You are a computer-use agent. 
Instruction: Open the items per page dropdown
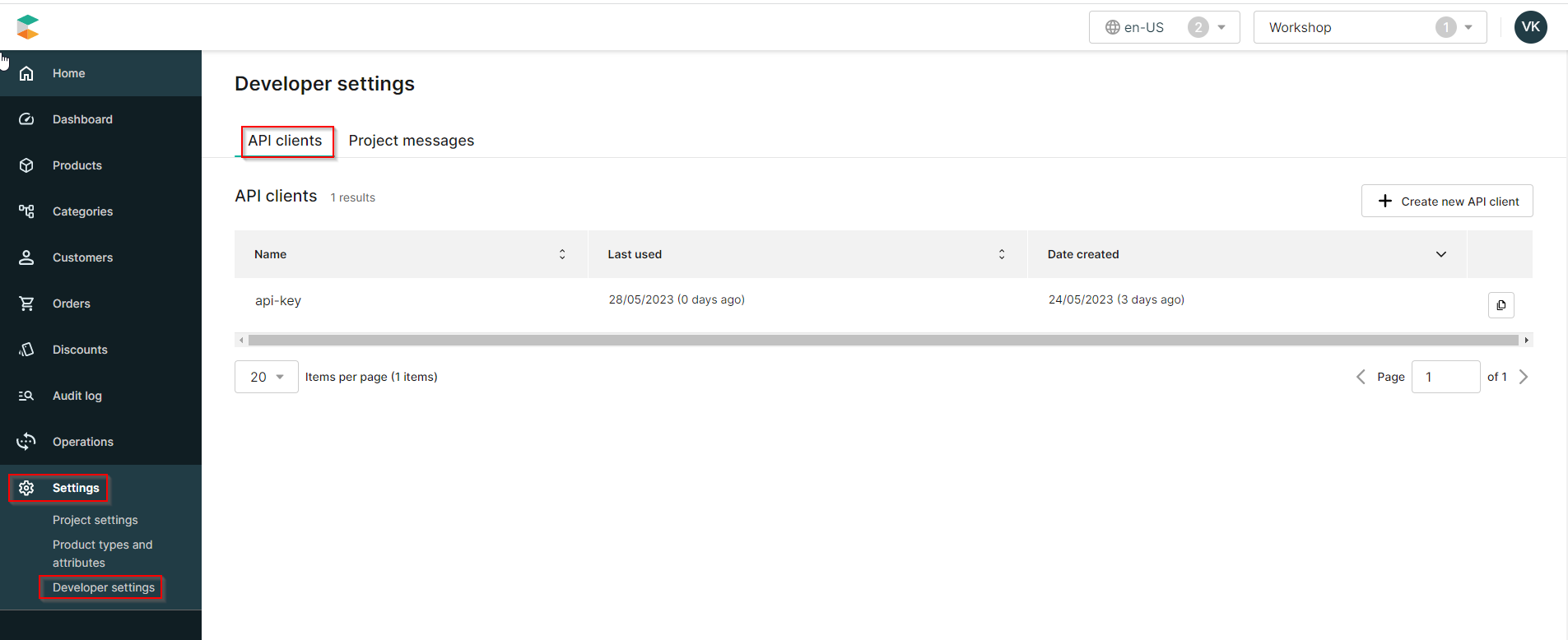pos(266,377)
